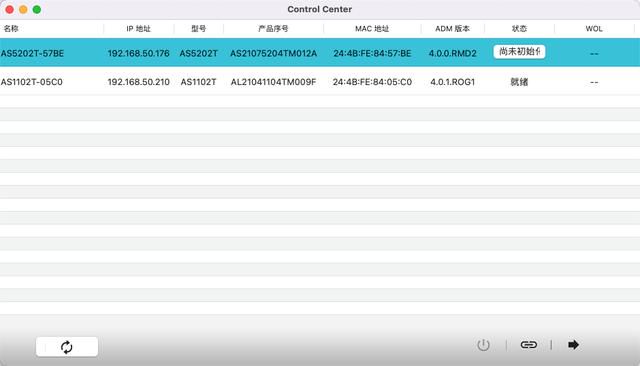
Task: Sort by MAC 地址 column header
Action: (x=372, y=29)
